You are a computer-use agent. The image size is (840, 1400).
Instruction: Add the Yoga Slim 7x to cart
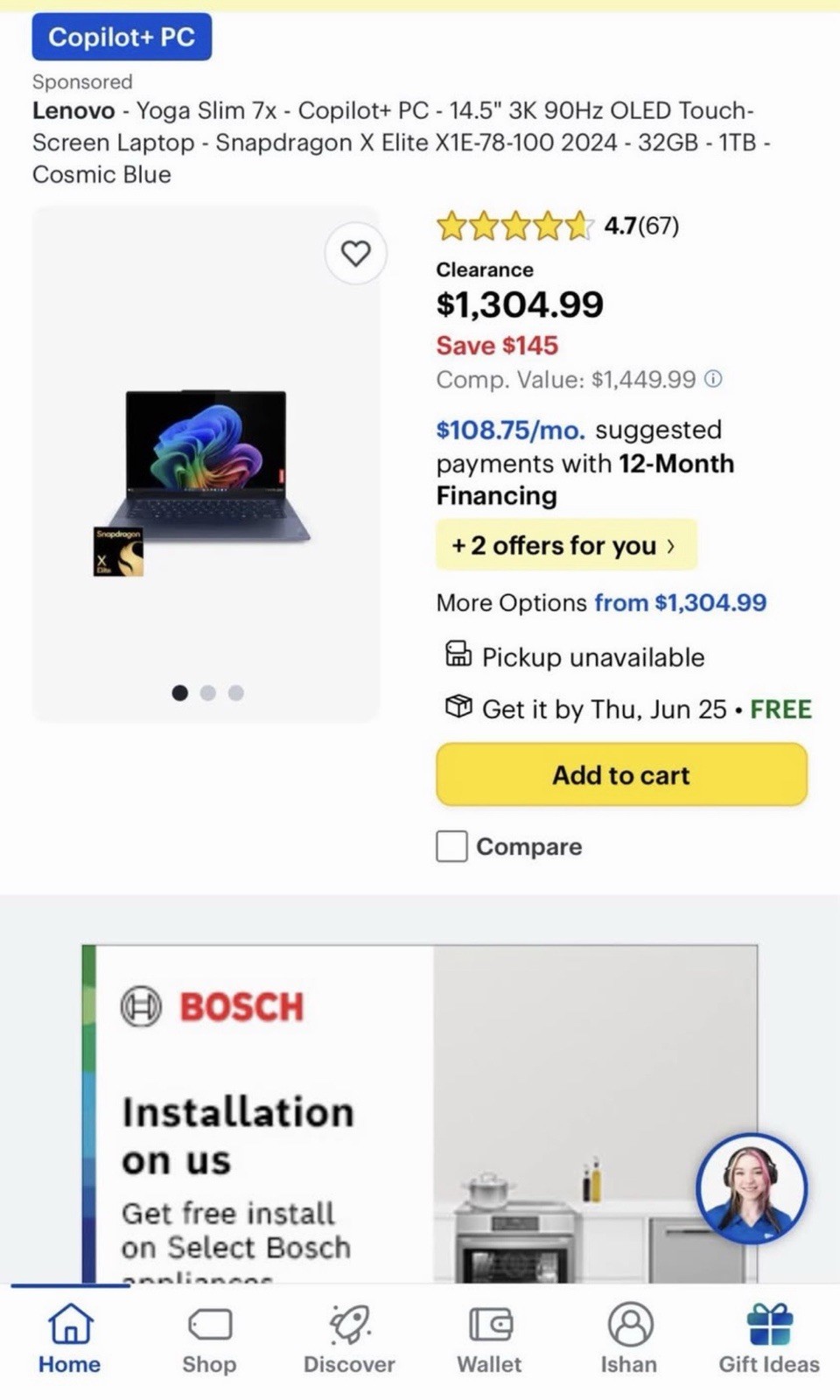pyautogui.click(x=621, y=774)
